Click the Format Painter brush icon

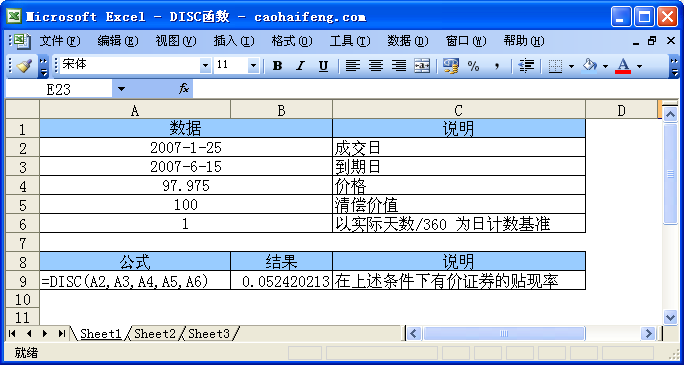click(23, 66)
